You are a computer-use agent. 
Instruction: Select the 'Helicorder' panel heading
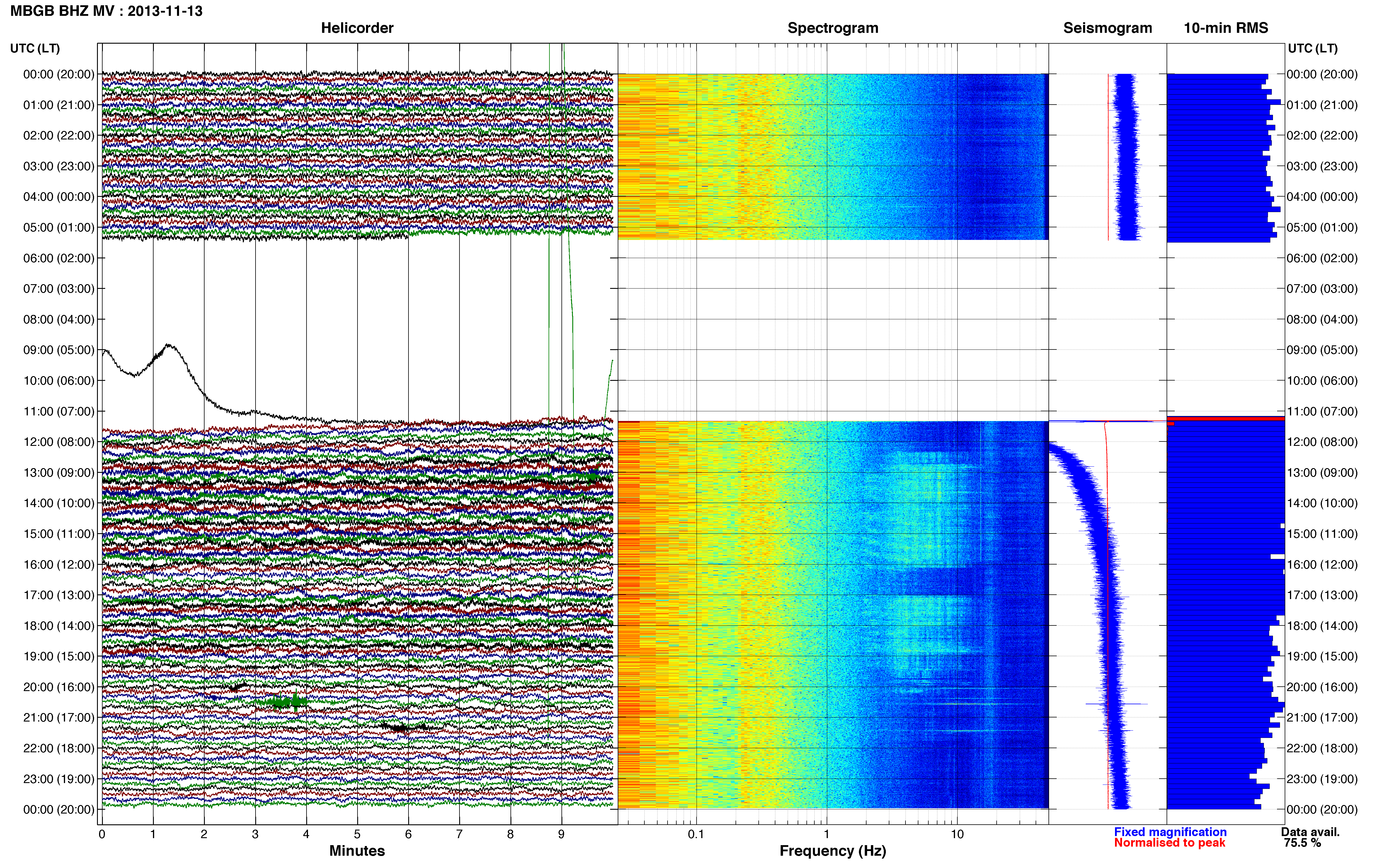pos(357,28)
